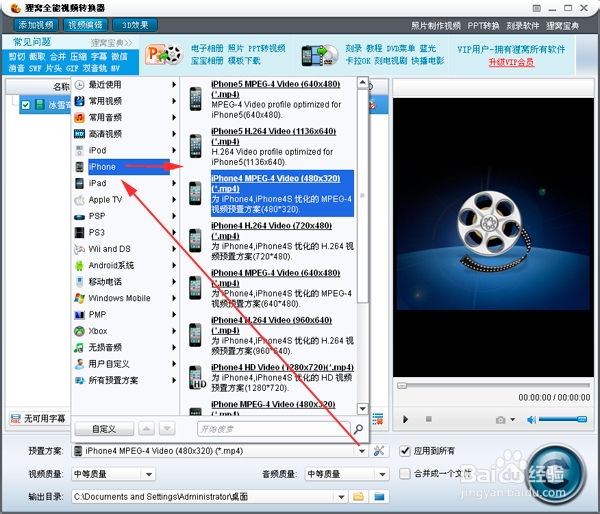The height and width of the screenshot is (514, 600).
Task: Click the Xbox logo icon
Action: [x=79, y=331]
